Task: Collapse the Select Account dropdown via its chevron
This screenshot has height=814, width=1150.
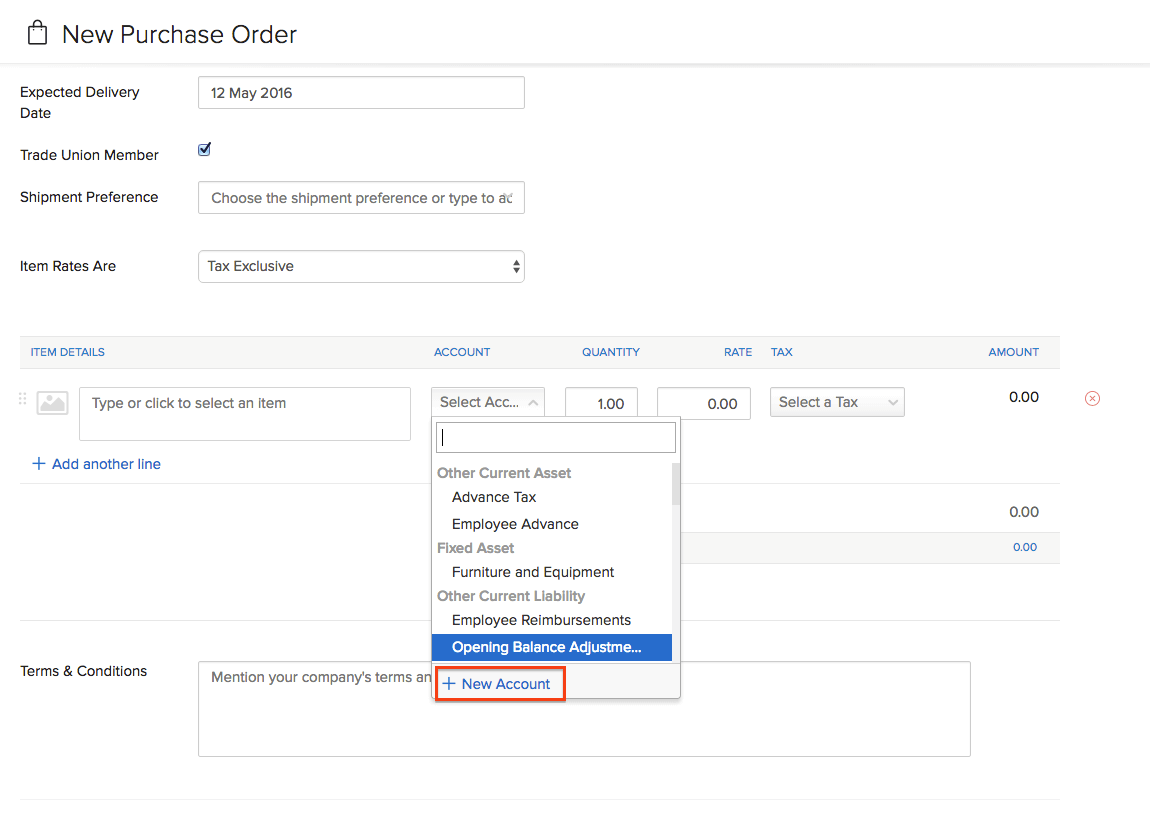Action: (533, 401)
